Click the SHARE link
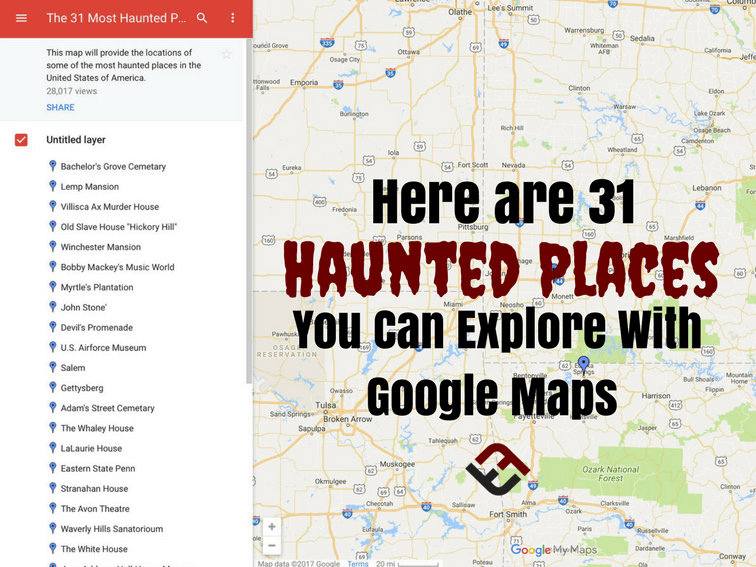 [60, 107]
